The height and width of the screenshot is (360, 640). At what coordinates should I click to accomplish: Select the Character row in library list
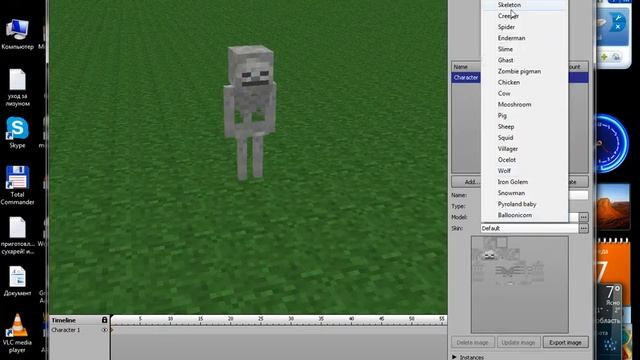(x=466, y=78)
